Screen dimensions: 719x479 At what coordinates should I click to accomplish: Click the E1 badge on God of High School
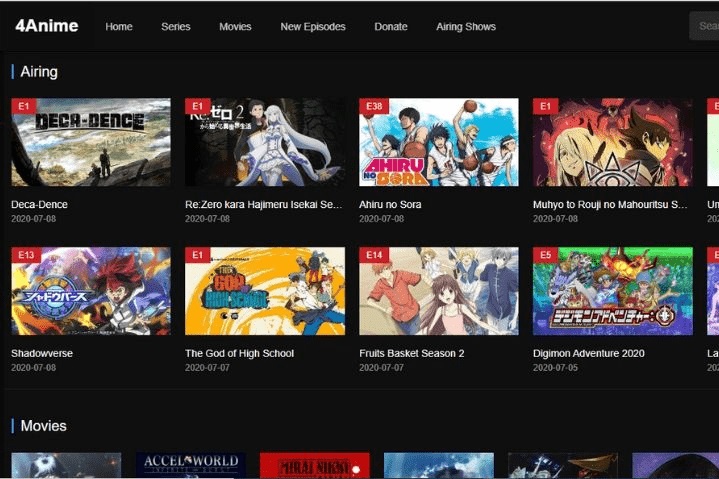198,255
